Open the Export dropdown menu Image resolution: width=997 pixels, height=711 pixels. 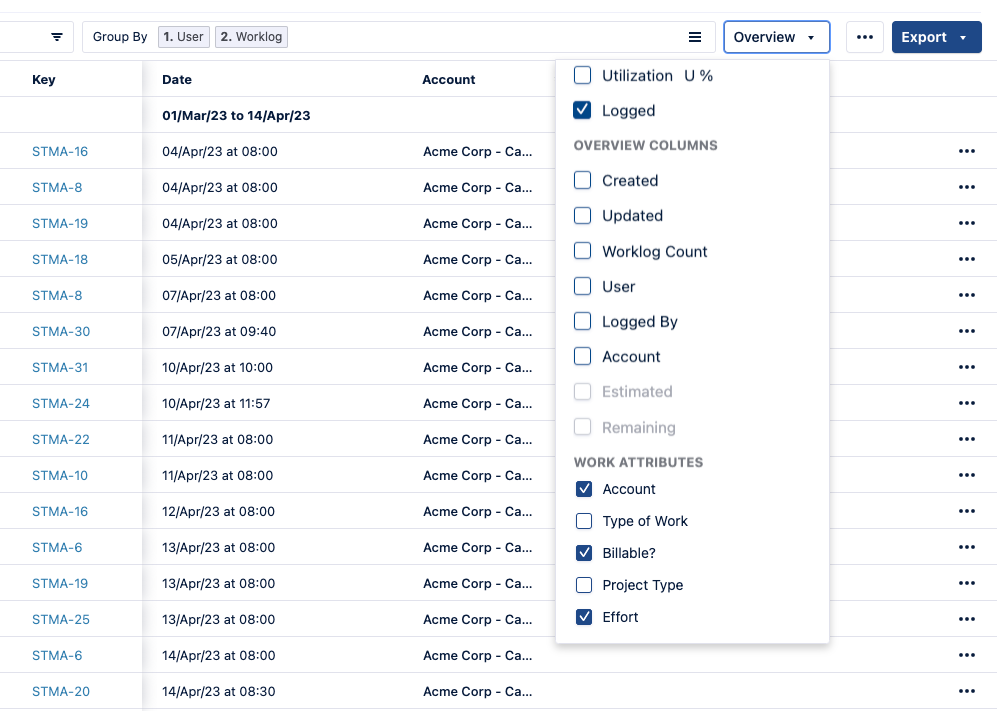pyautogui.click(x=936, y=37)
